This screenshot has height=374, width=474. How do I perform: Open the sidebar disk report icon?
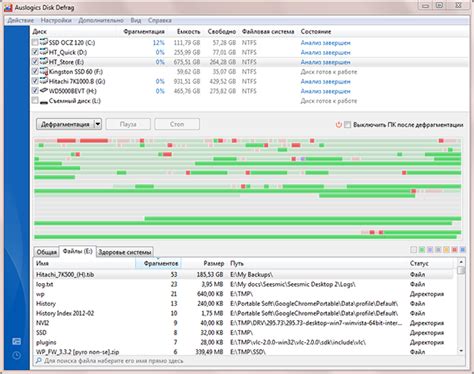[16, 341]
